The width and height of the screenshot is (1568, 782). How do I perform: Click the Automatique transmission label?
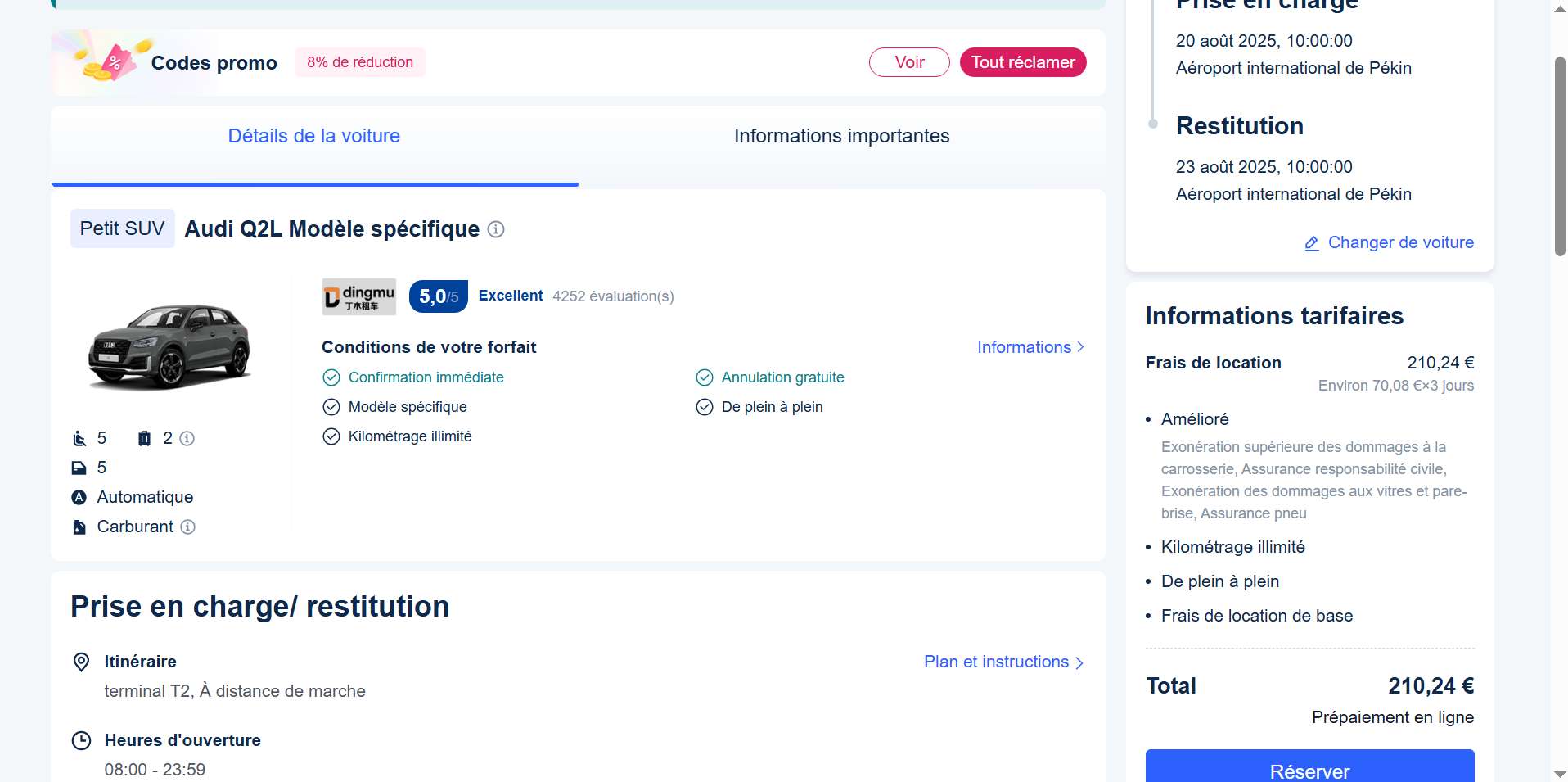tap(145, 497)
